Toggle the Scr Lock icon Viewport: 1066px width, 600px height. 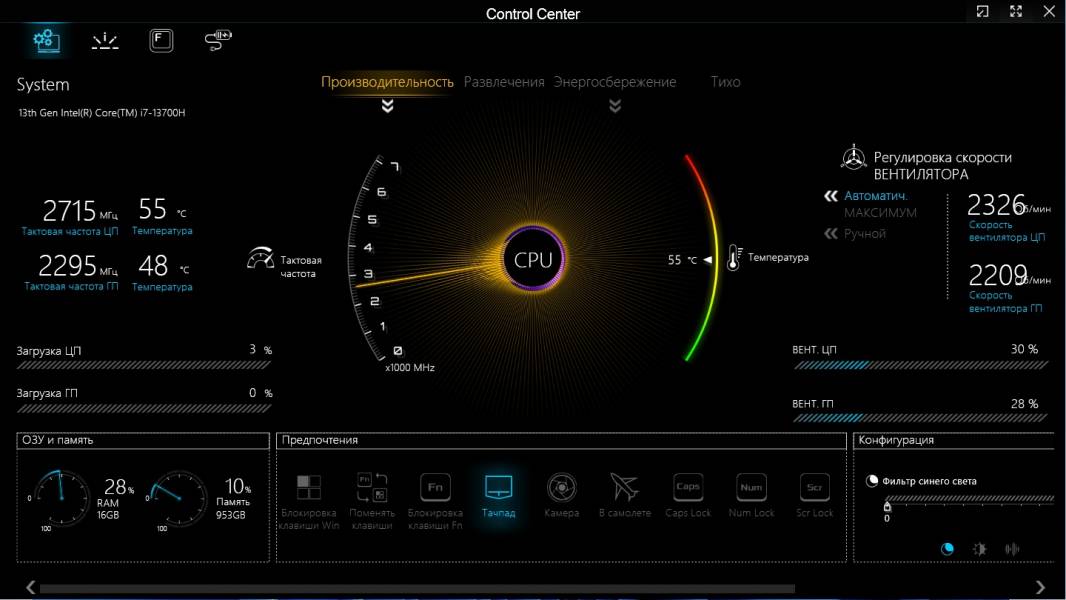[814, 487]
